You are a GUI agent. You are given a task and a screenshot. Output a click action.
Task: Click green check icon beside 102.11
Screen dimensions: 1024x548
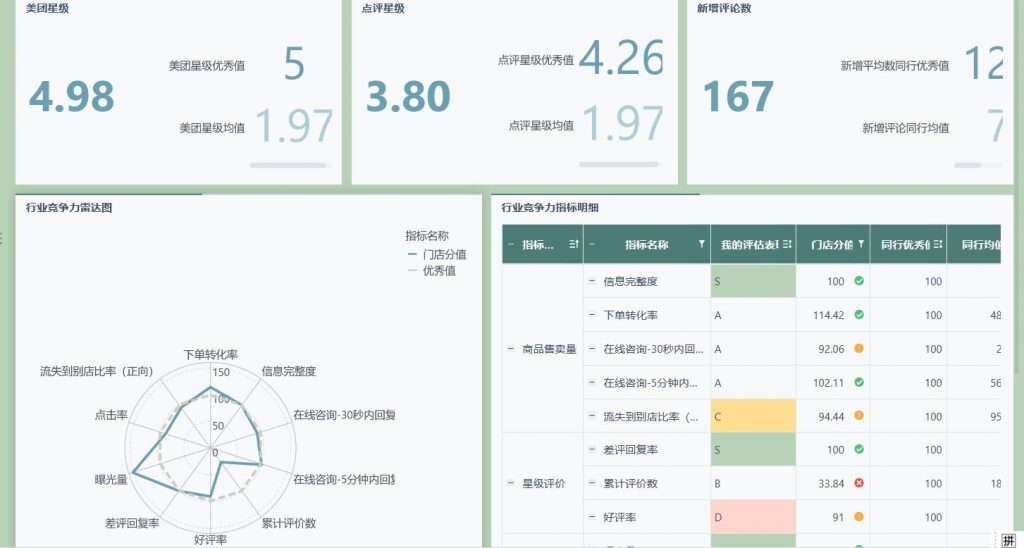(x=859, y=382)
